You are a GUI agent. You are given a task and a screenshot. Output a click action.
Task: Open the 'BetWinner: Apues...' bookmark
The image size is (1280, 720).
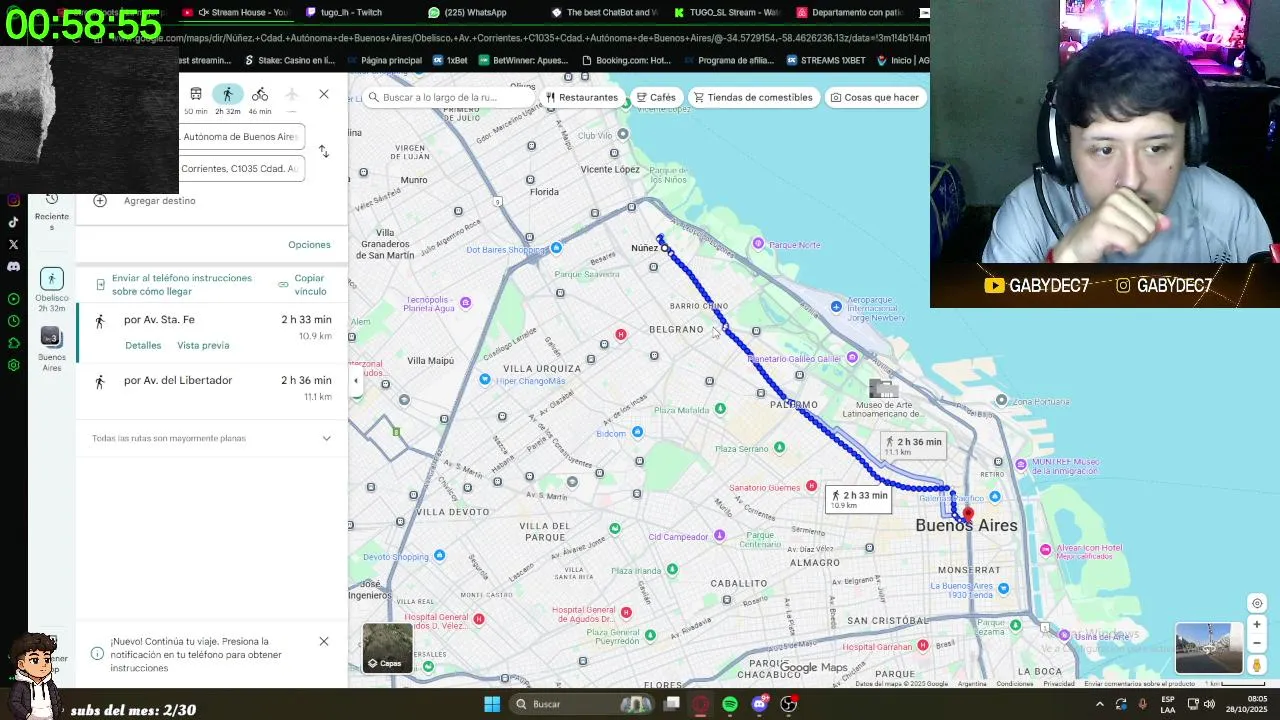[524, 60]
